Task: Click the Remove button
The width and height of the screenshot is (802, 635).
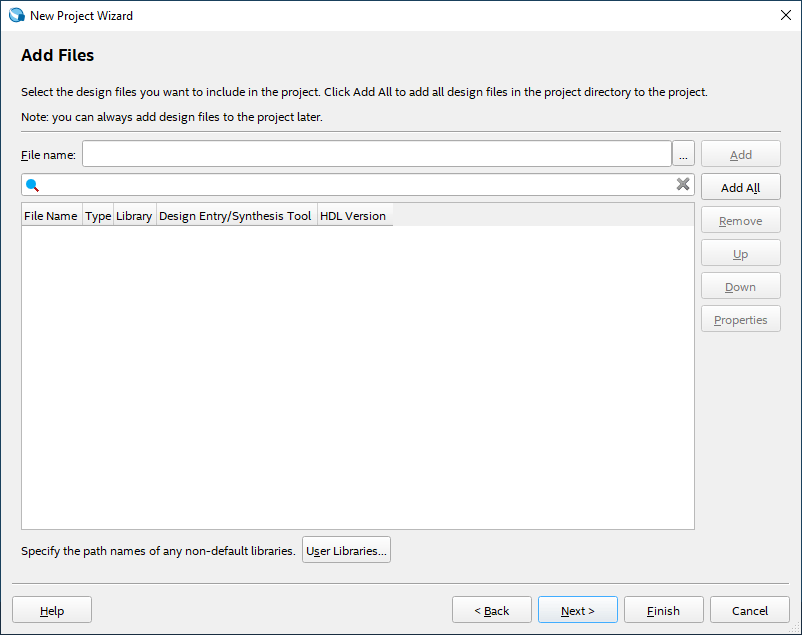Action: pyautogui.click(x=740, y=221)
